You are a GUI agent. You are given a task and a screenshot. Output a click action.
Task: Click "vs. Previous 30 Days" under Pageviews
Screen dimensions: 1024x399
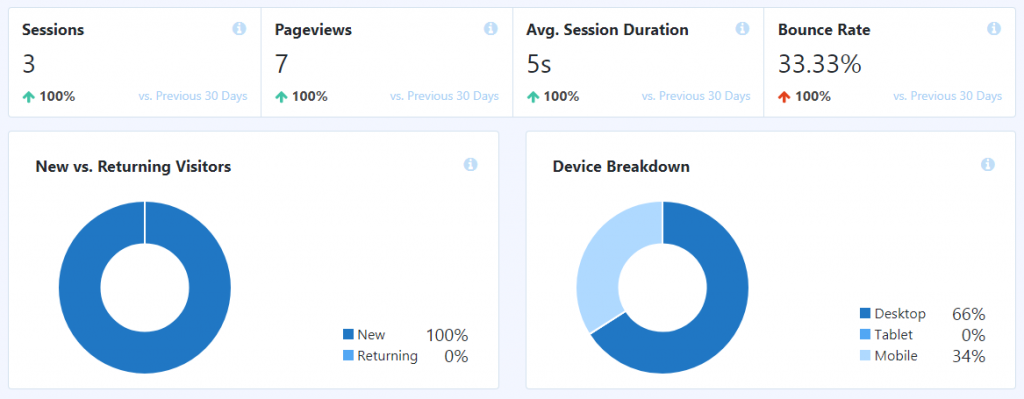click(x=444, y=97)
